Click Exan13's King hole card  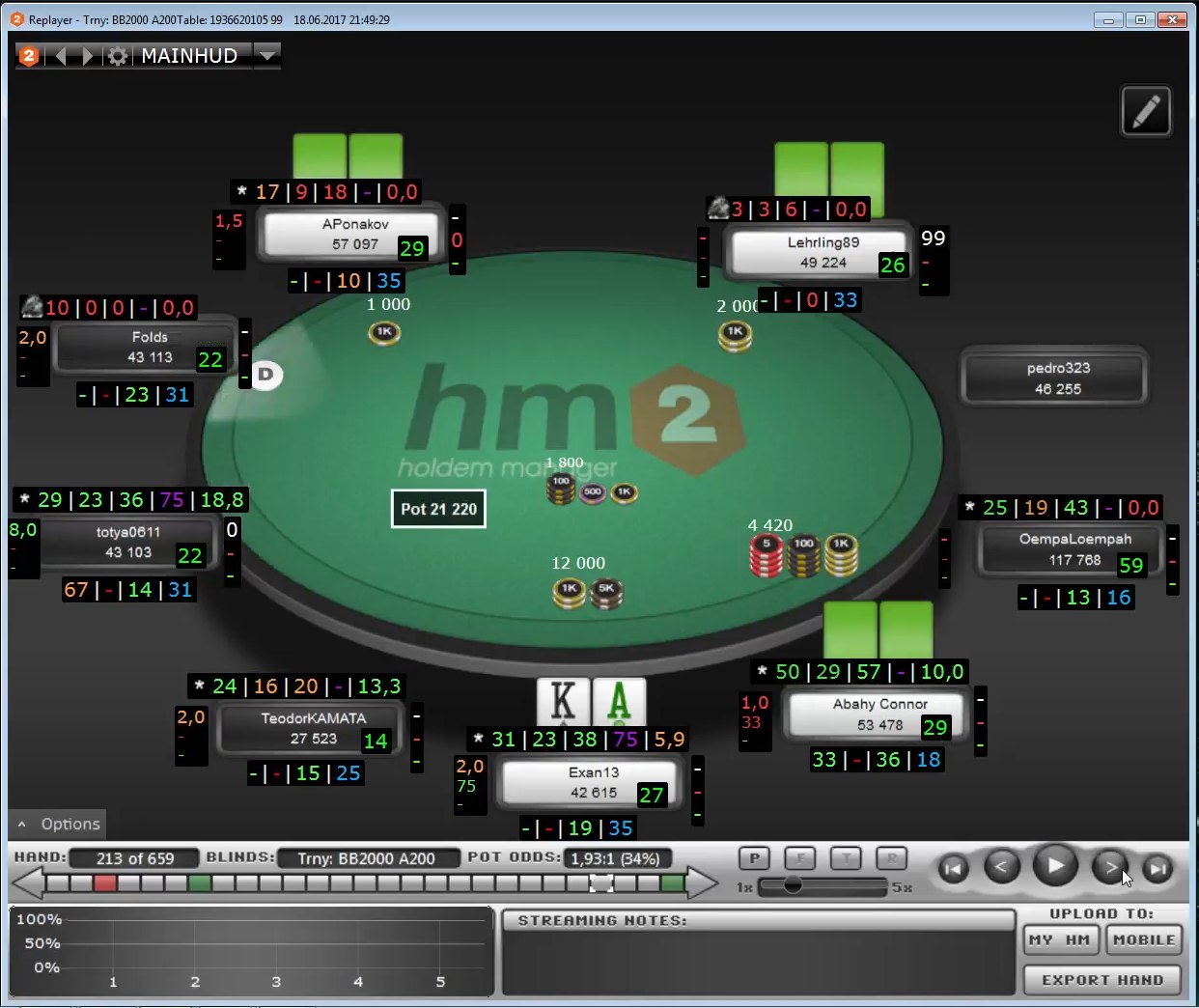564,702
